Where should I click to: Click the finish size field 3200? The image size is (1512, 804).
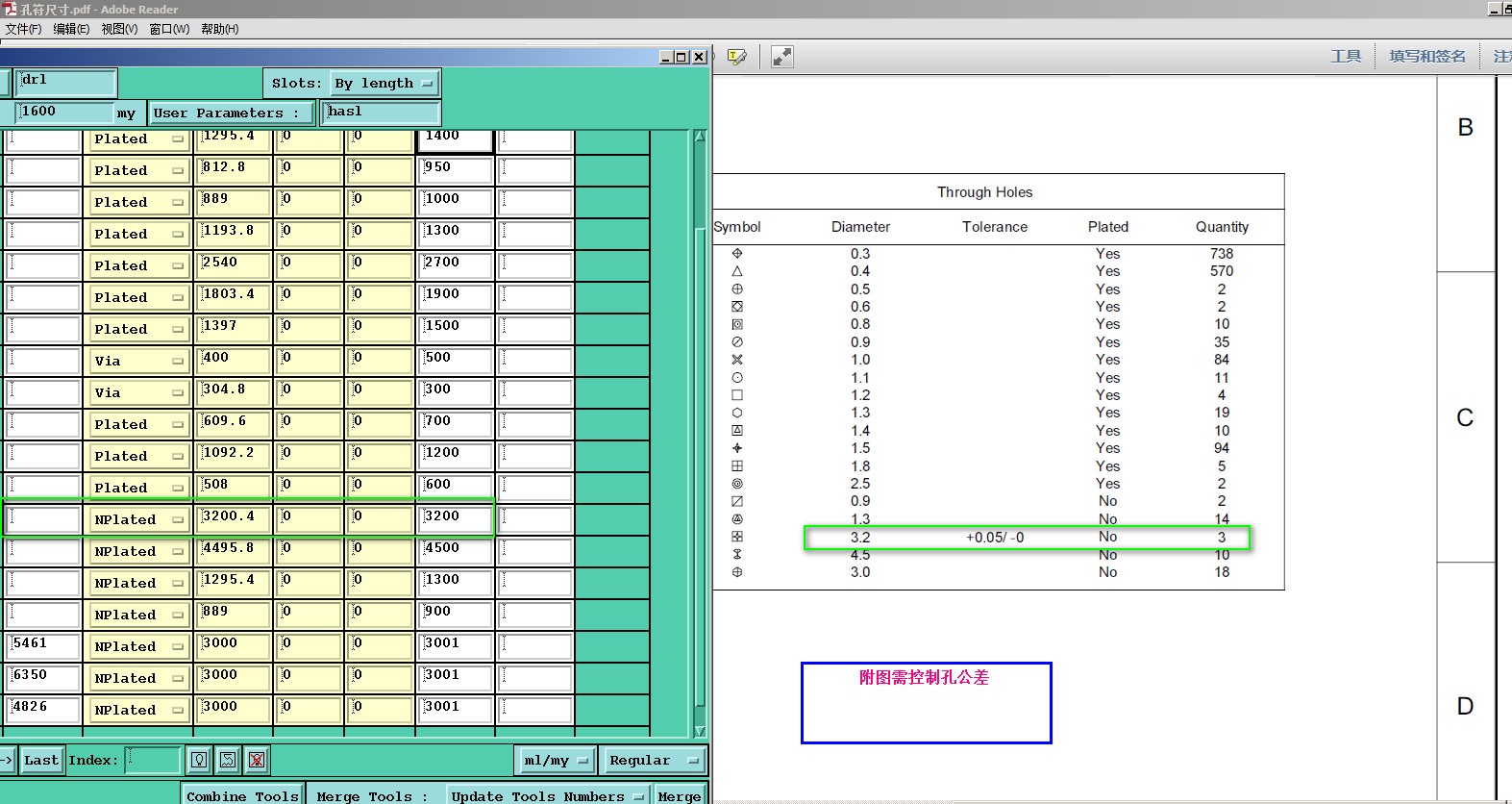click(x=456, y=519)
